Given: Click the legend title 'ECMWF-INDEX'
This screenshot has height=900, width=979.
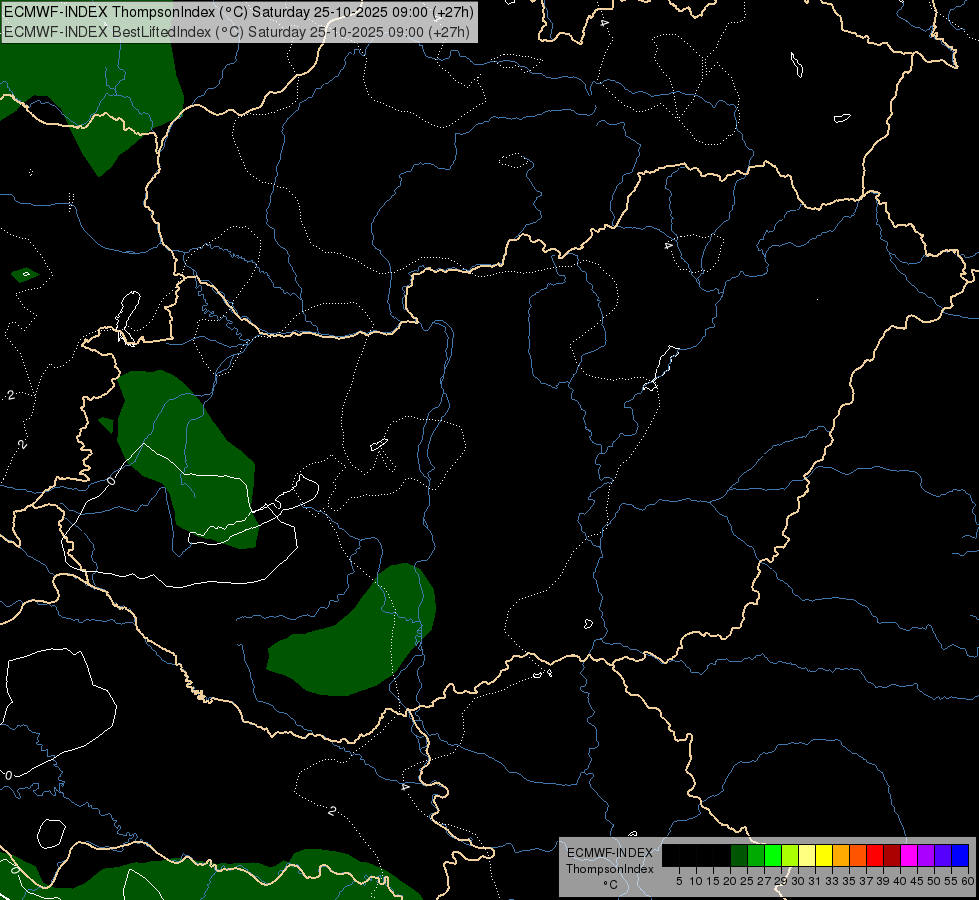Looking at the screenshot, I should (x=610, y=853).
